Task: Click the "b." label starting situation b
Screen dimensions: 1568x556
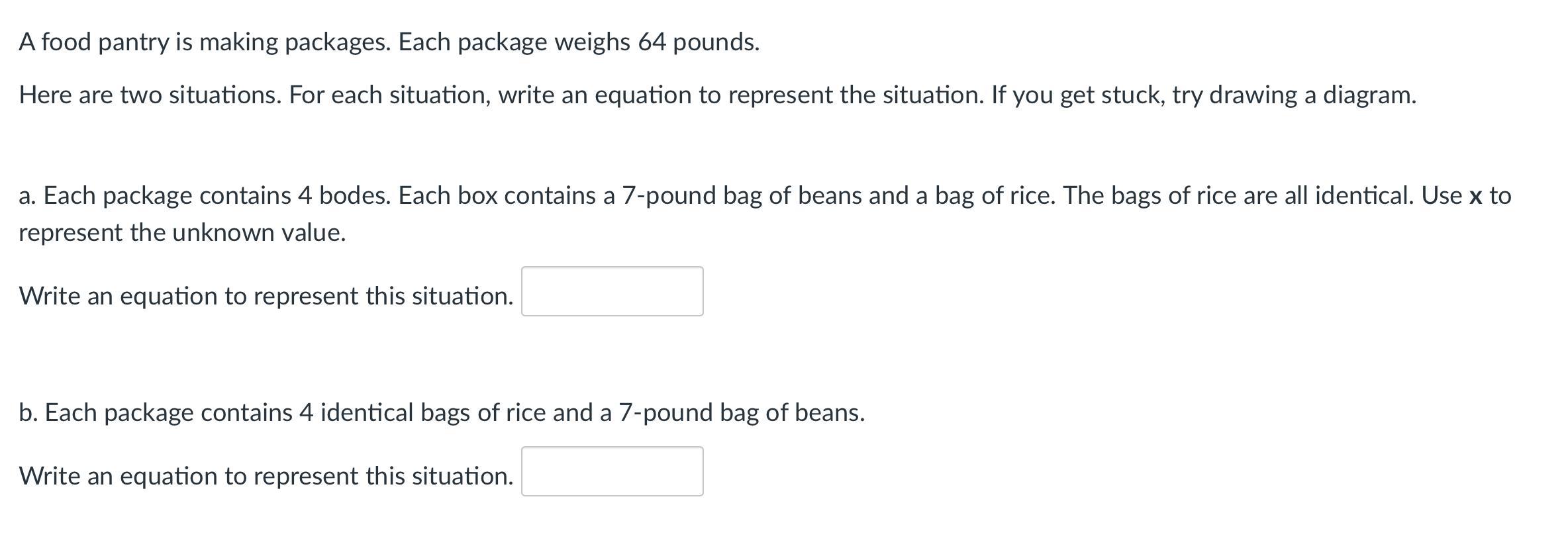Action: (x=28, y=413)
